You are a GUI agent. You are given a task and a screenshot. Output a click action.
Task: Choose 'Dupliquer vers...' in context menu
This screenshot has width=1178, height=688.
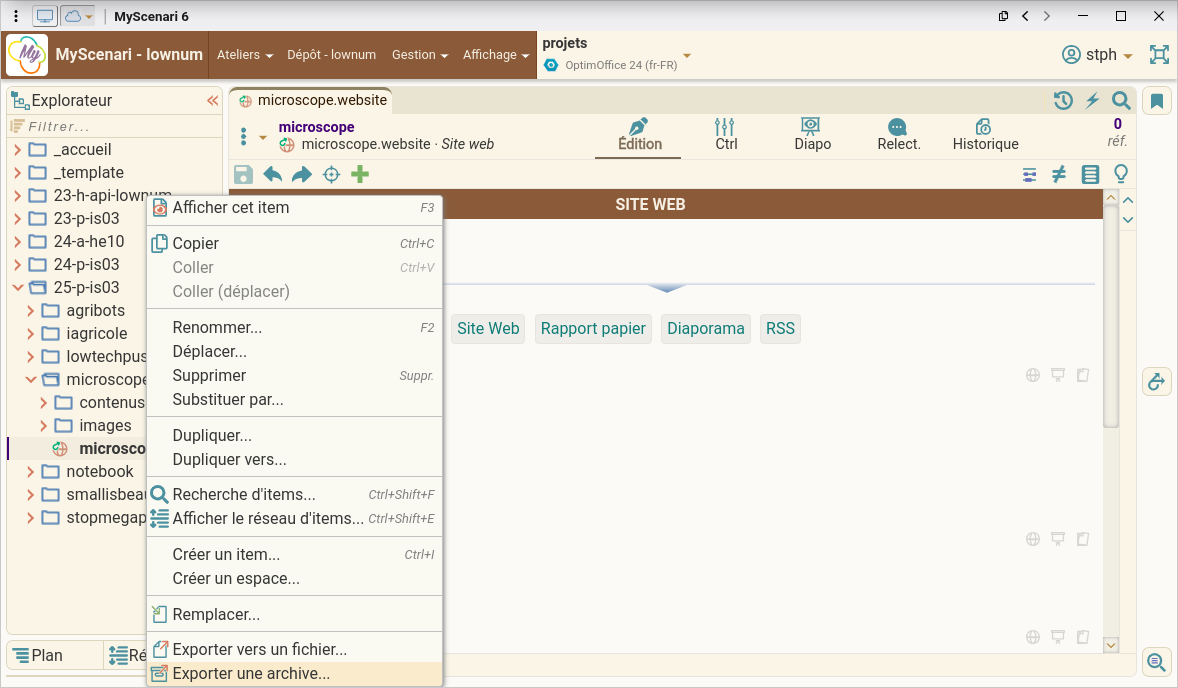coord(229,460)
